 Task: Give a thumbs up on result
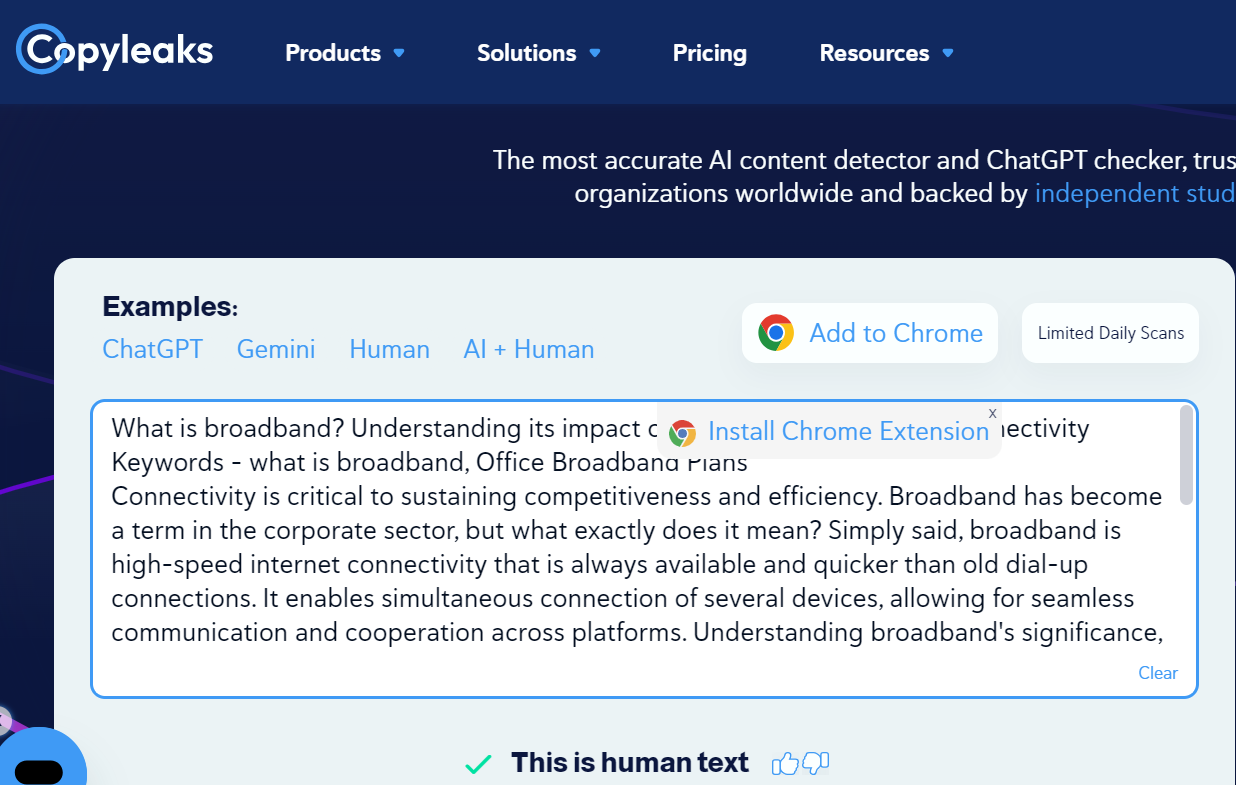(786, 764)
